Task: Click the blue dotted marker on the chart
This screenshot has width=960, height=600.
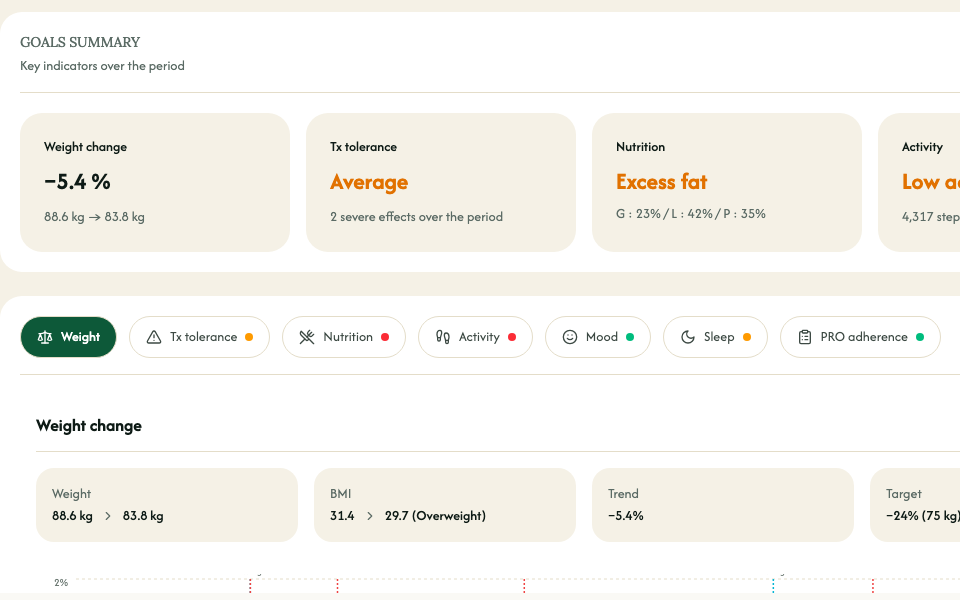Action: tap(773, 585)
